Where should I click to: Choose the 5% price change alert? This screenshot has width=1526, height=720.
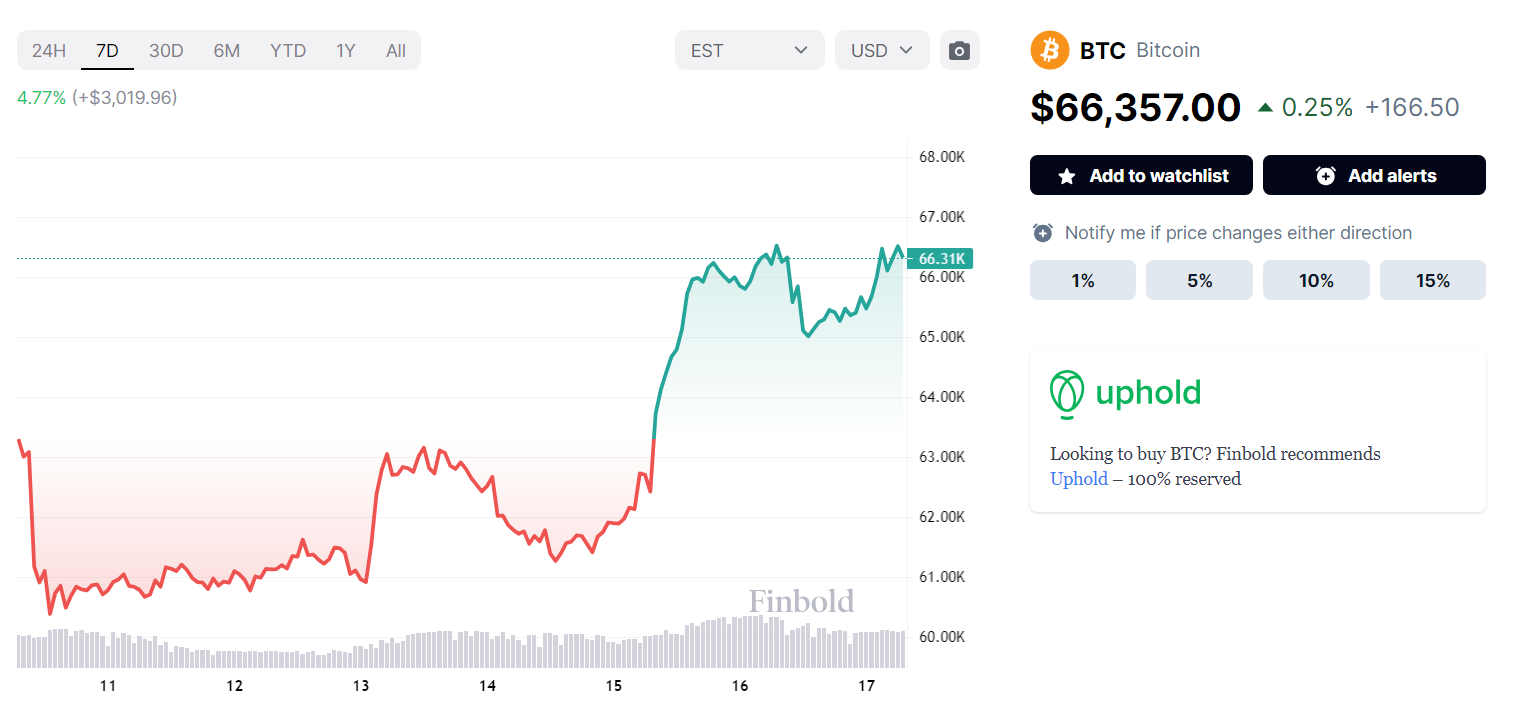coord(1199,280)
